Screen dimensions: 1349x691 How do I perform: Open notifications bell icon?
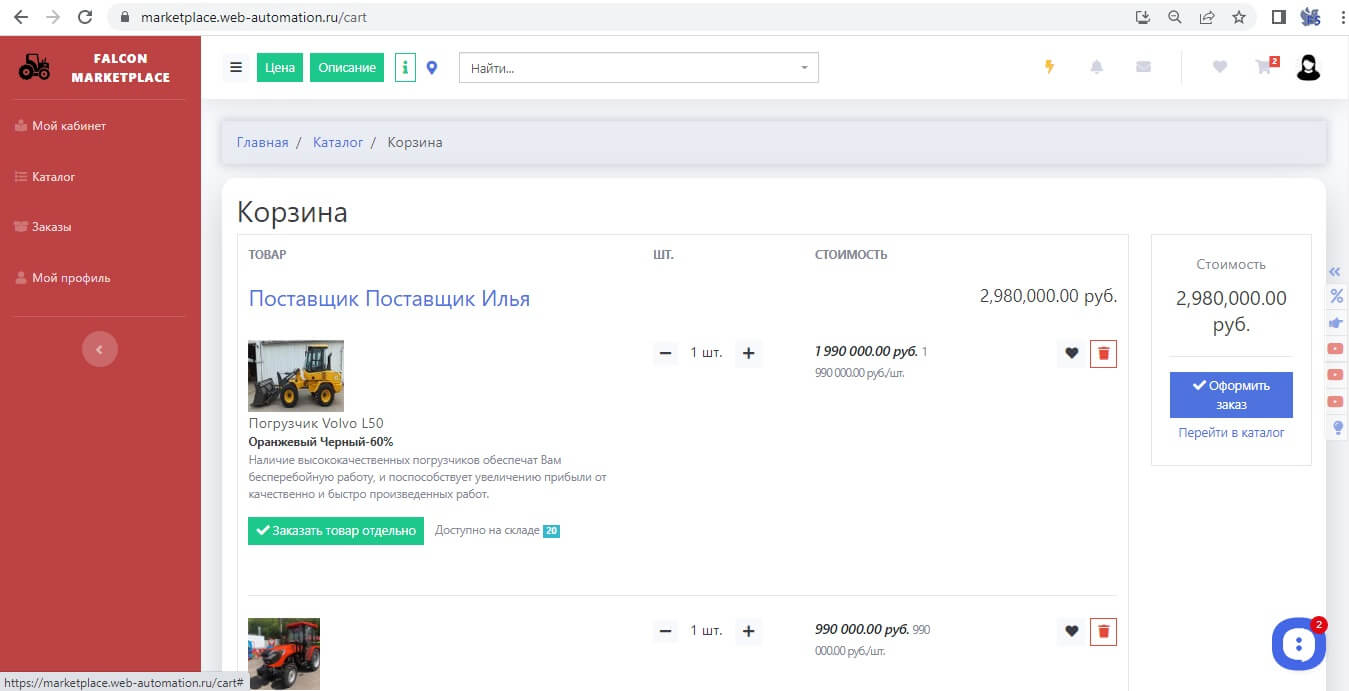(1097, 67)
